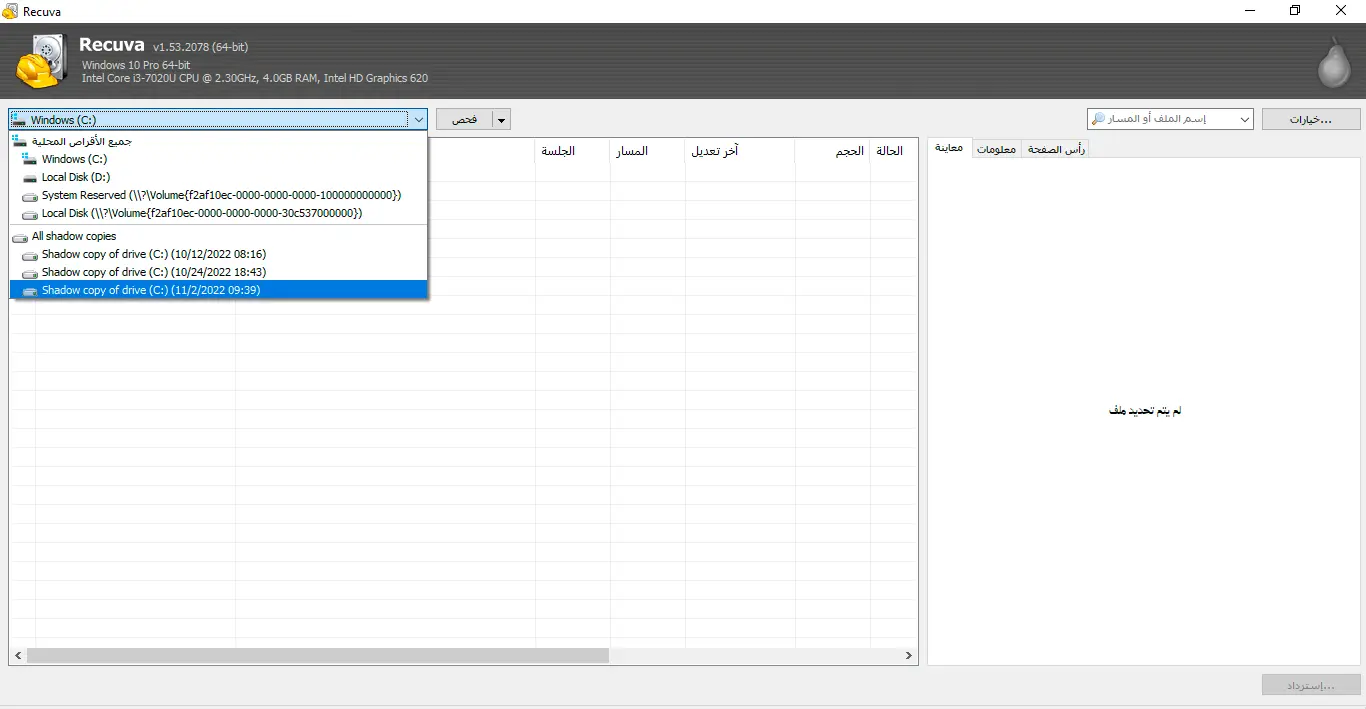Pick the unlabeled Local Disk volume entry
This screenshot has width=1366, height=709.
point(201,213)
